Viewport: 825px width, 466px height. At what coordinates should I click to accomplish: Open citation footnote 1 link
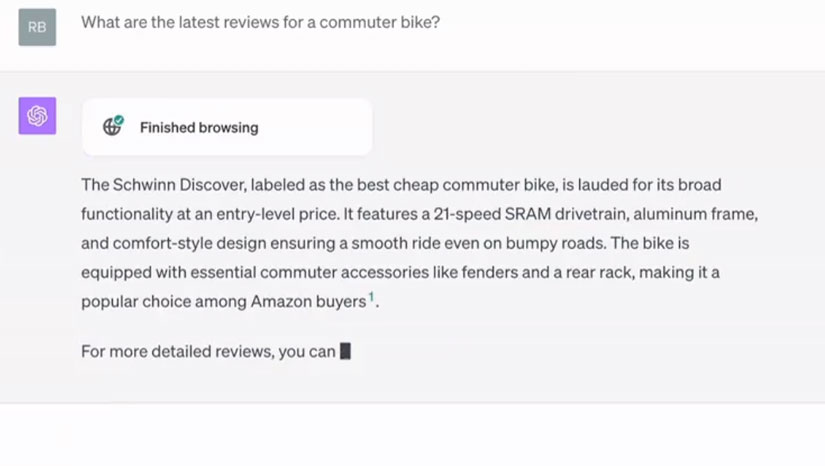371,297
